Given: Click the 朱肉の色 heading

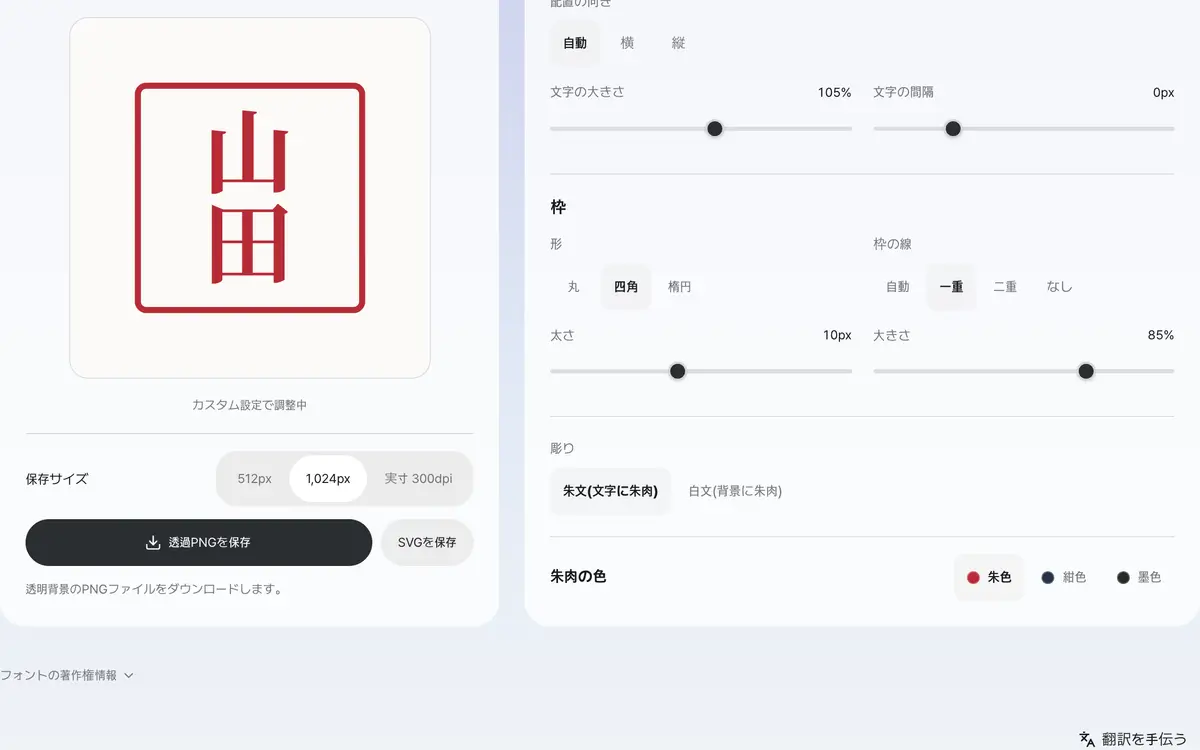Looking at the screenshot, I should 578,577.
